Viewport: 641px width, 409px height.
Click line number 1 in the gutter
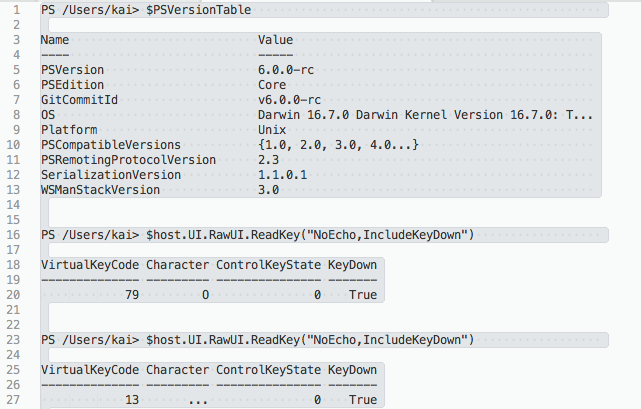point(16,9)
